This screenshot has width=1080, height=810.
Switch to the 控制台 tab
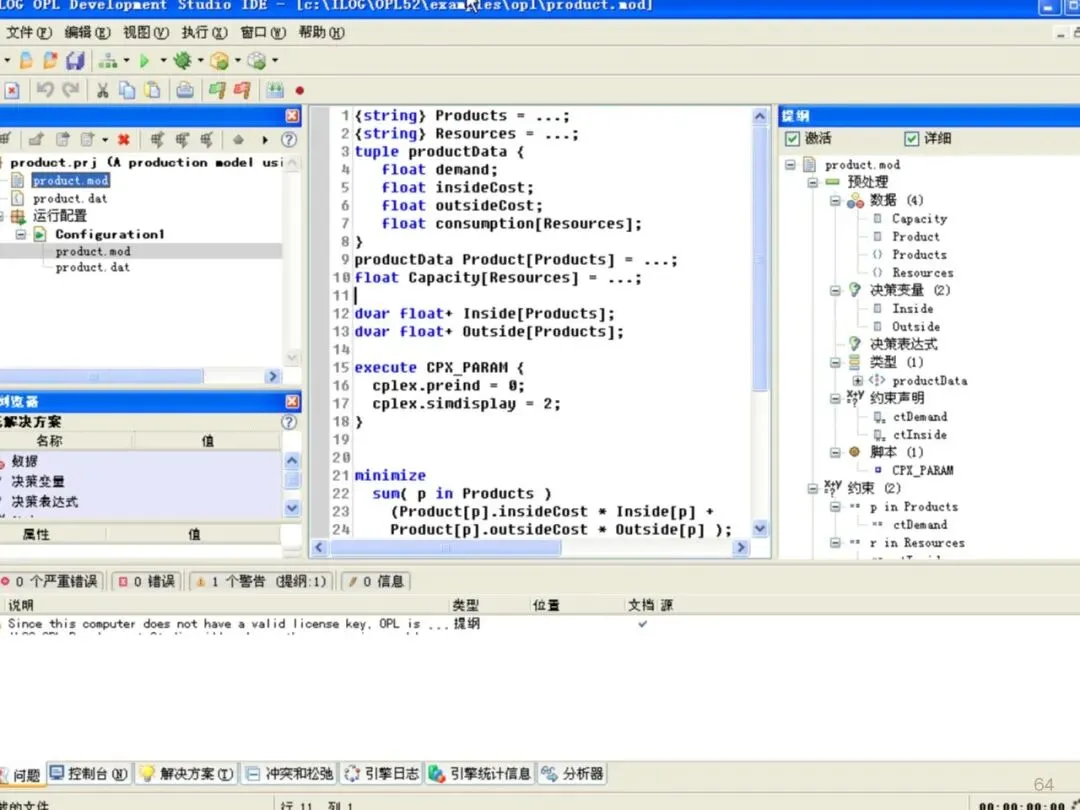[x=89, y=773]
